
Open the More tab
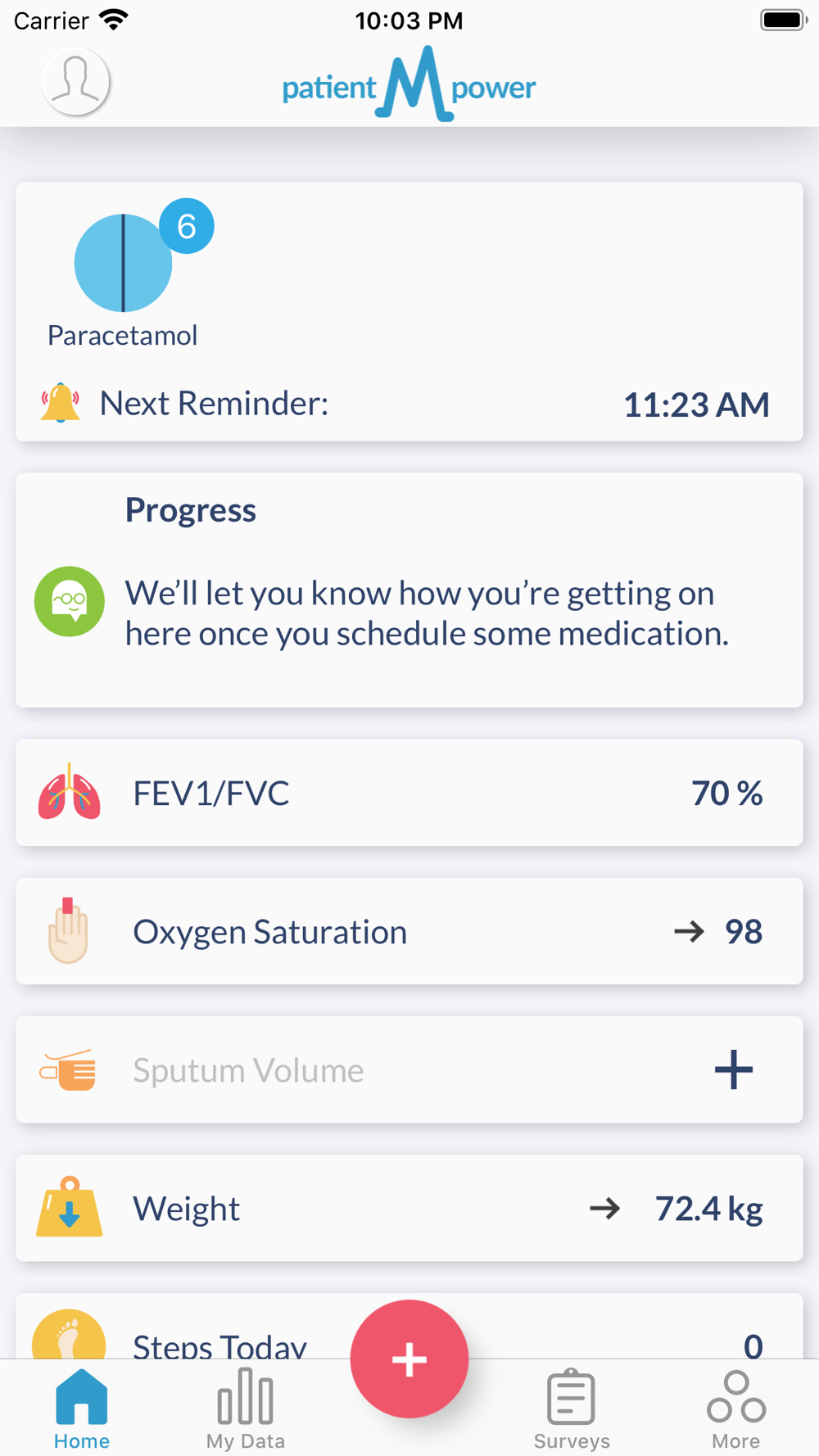point(736,1409)
